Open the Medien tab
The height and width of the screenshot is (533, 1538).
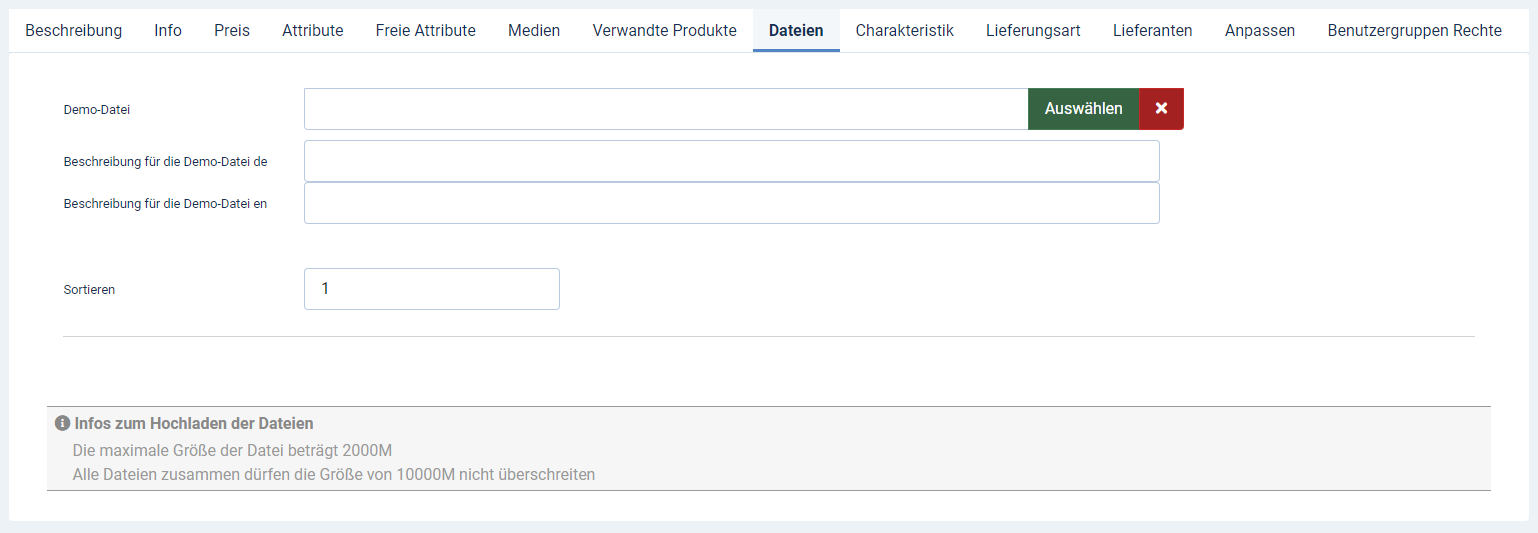pyautogui.click(x=534, y=31)
